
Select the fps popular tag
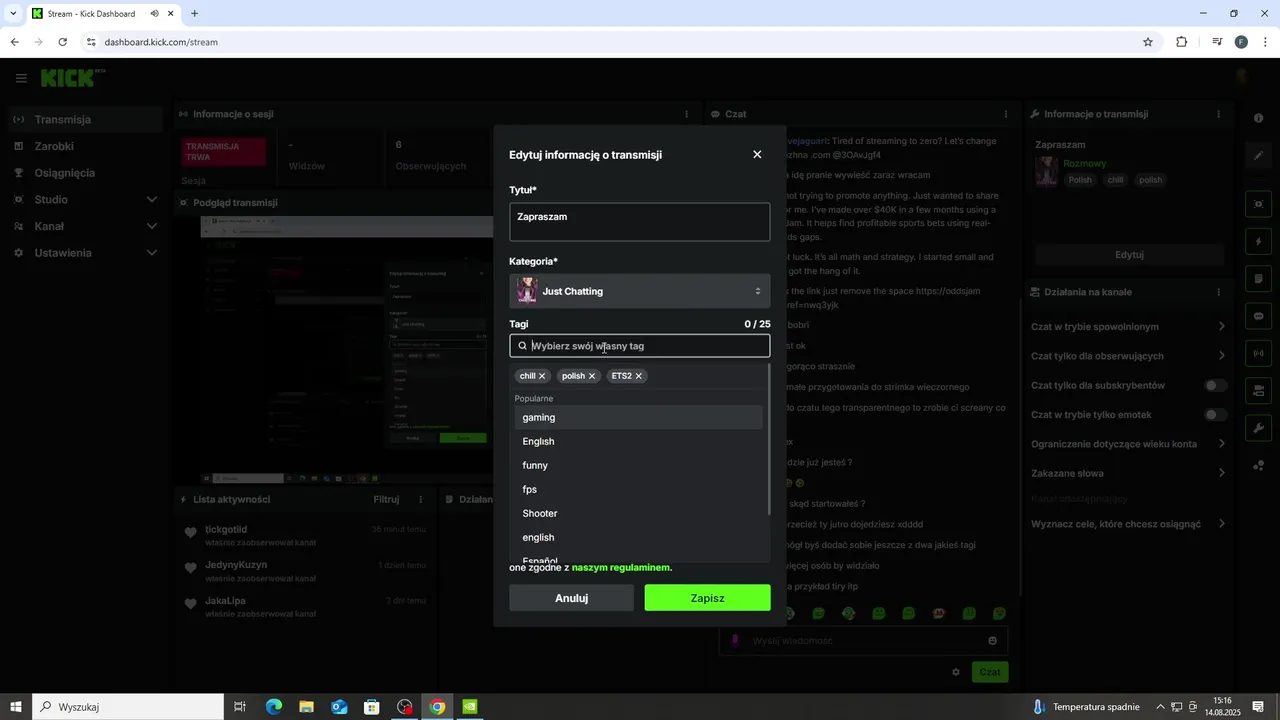638,490
